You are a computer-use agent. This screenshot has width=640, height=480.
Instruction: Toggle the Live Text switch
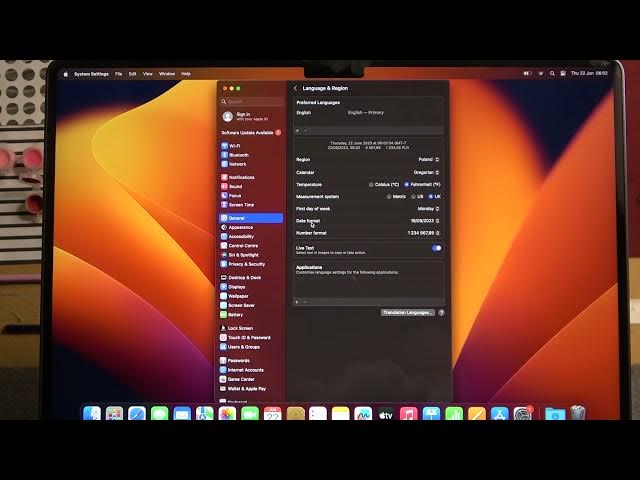[436, 248]
